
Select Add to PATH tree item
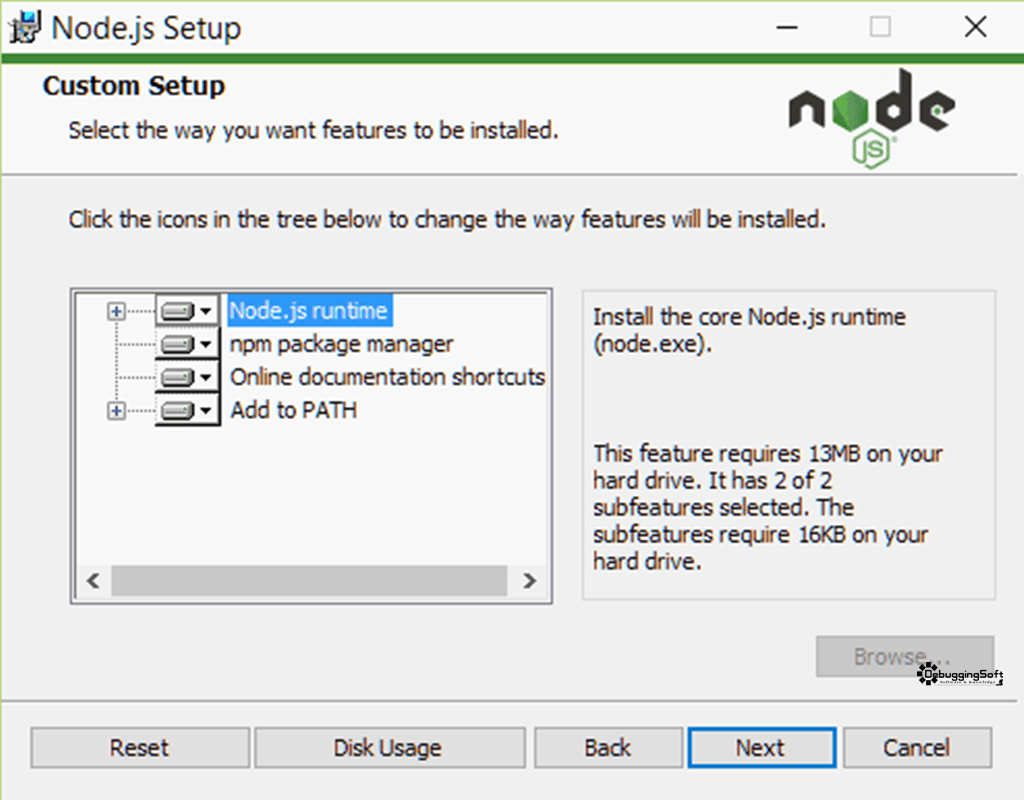coord(293,410)
